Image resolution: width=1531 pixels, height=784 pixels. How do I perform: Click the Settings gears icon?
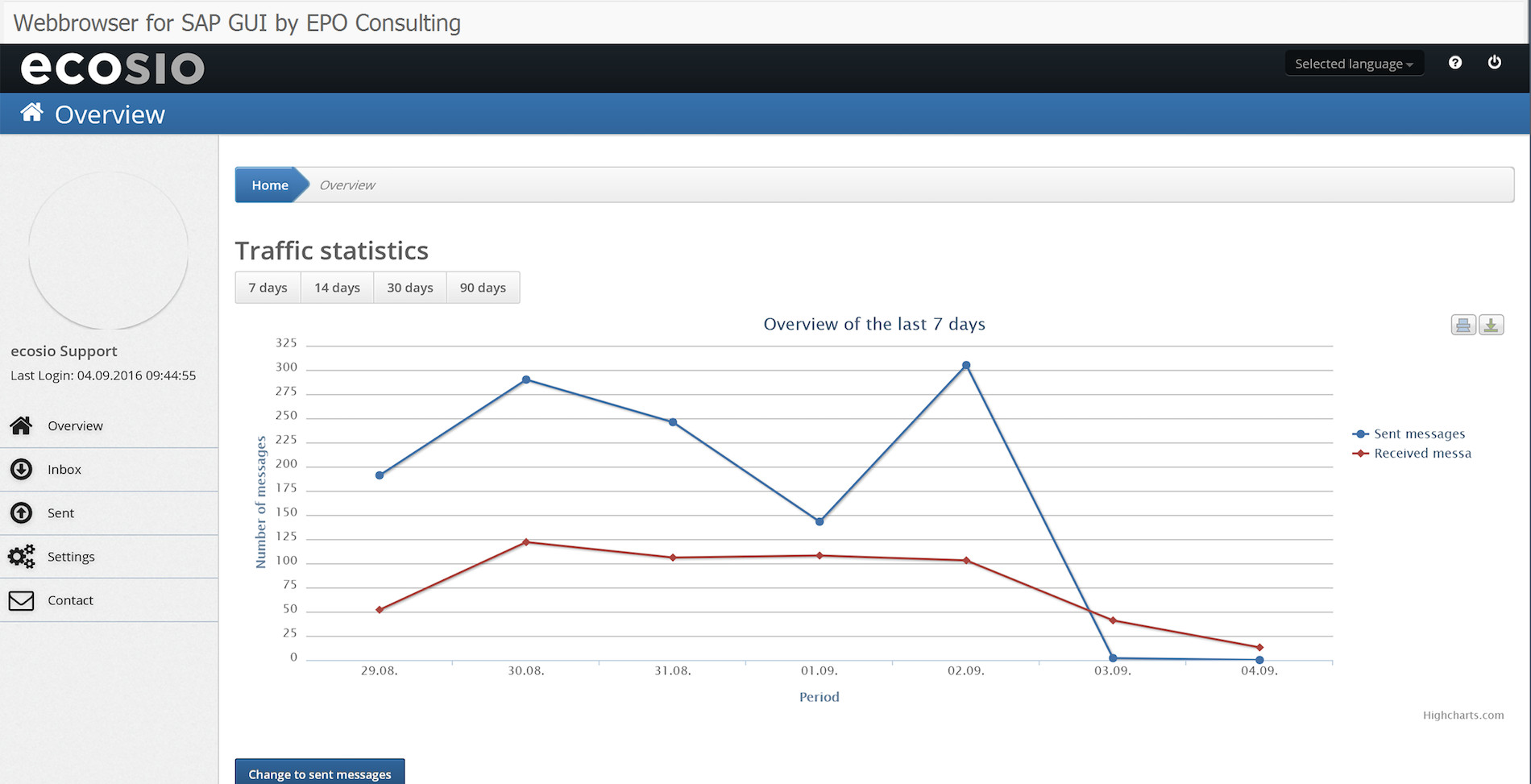(x=22, y=556)
